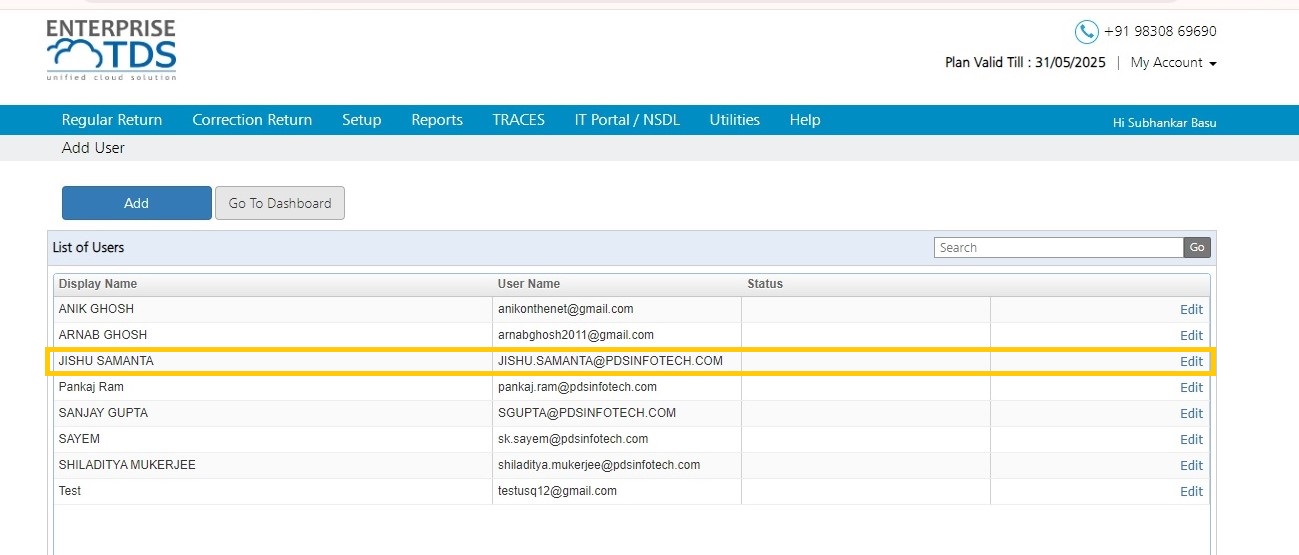
Task: Open the Correction Return menu
Action: click(252, 120)
